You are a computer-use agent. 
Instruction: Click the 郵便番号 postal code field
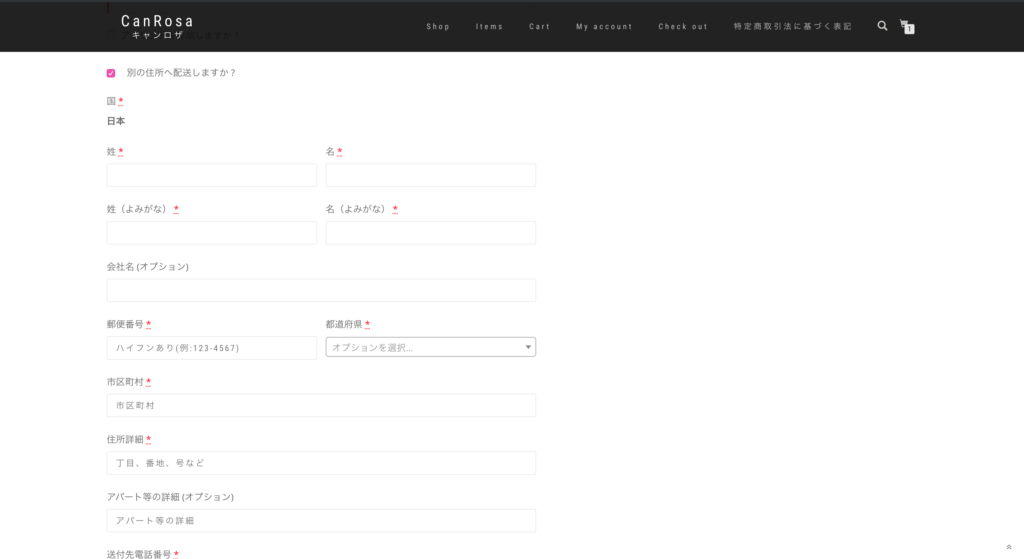tap(212, 348)
